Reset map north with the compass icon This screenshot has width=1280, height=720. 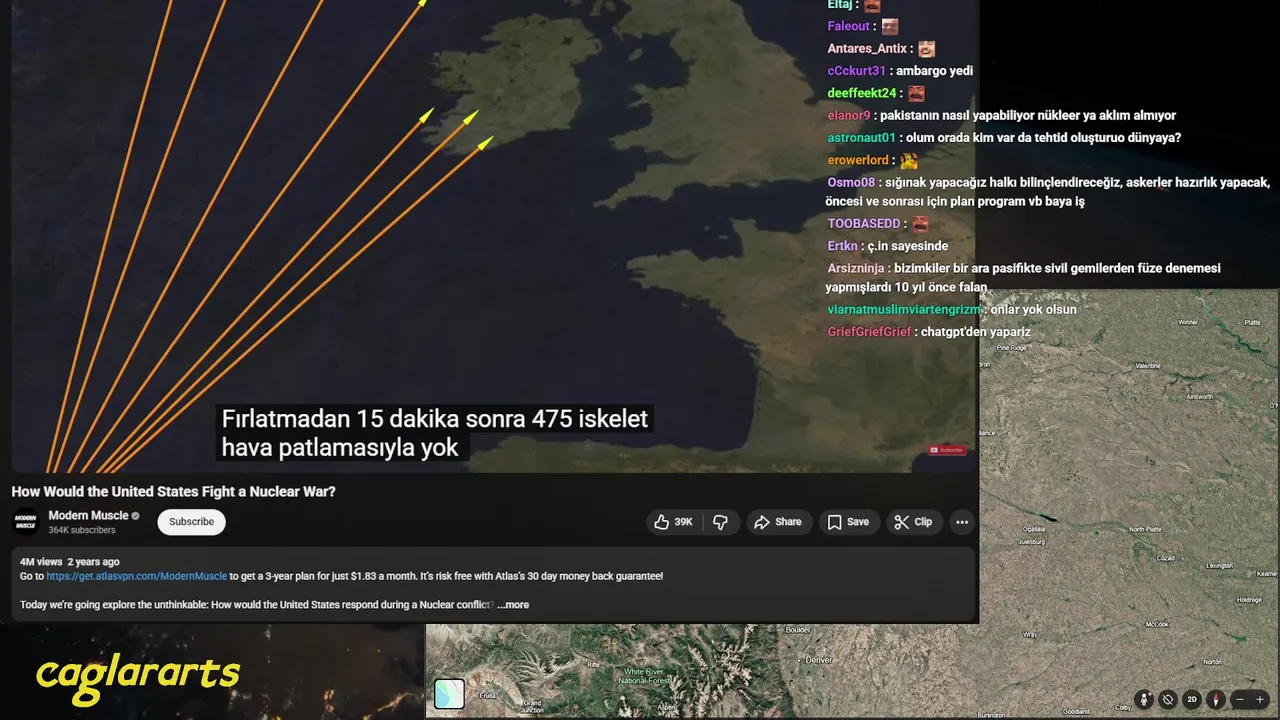tap(1216, 700)
